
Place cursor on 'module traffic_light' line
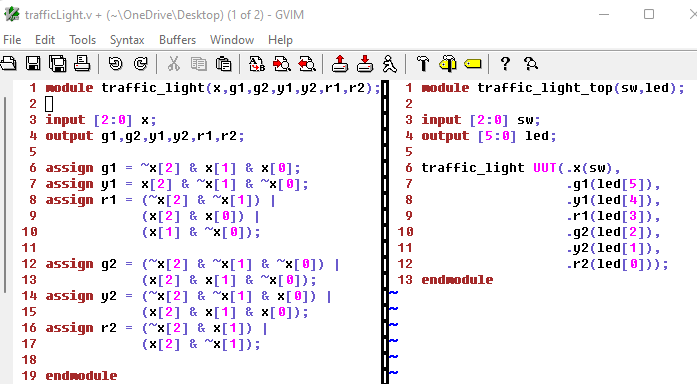(x=213, y=88)
